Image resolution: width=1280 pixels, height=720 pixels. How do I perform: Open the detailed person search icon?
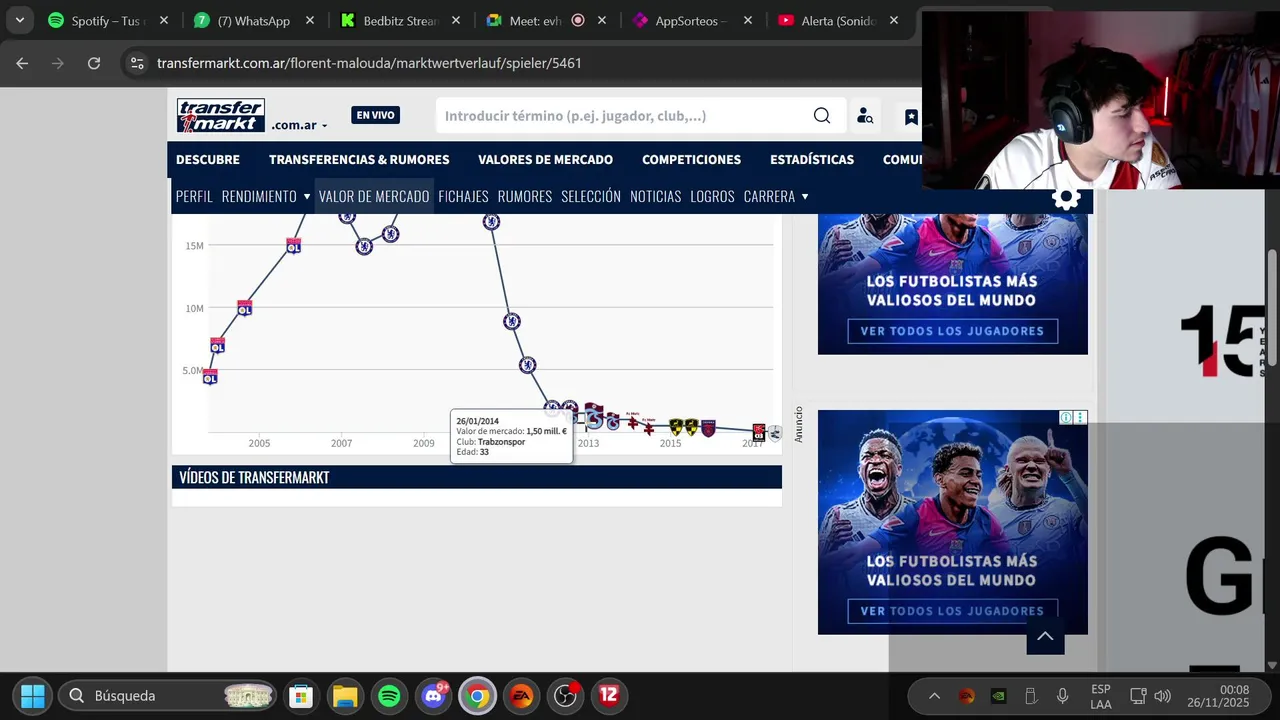pyautogui.click(x=865, y=116)
